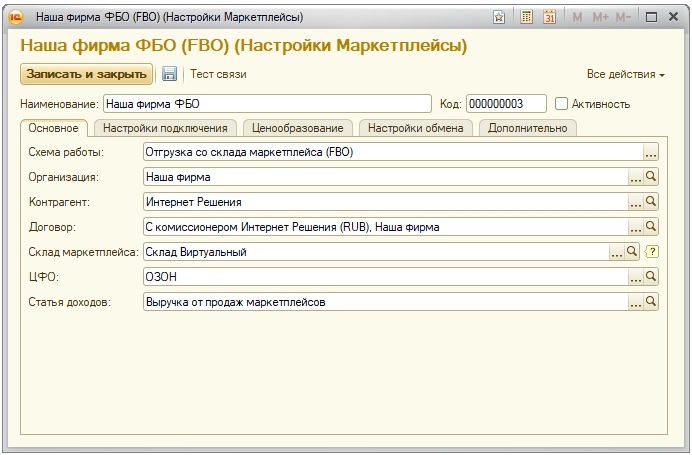Open the Схема работы selection list button
Image resolution: width=692 pixels, height=455 pixels.
coord(651,153)
